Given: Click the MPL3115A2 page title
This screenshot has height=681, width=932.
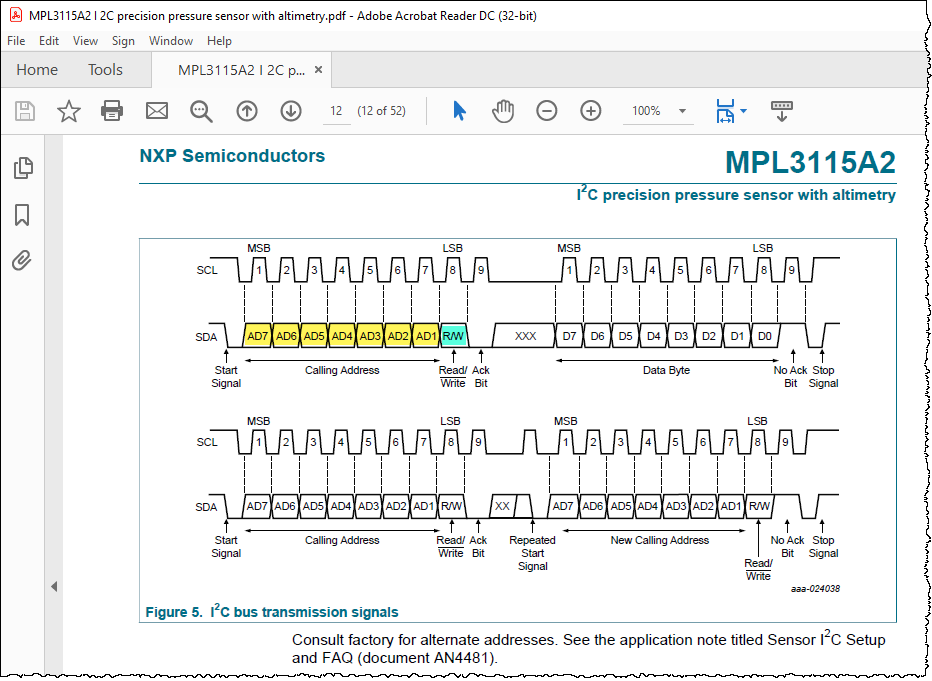Looking at the screenshot, I should pyautogui.click(x=810, y=162).
